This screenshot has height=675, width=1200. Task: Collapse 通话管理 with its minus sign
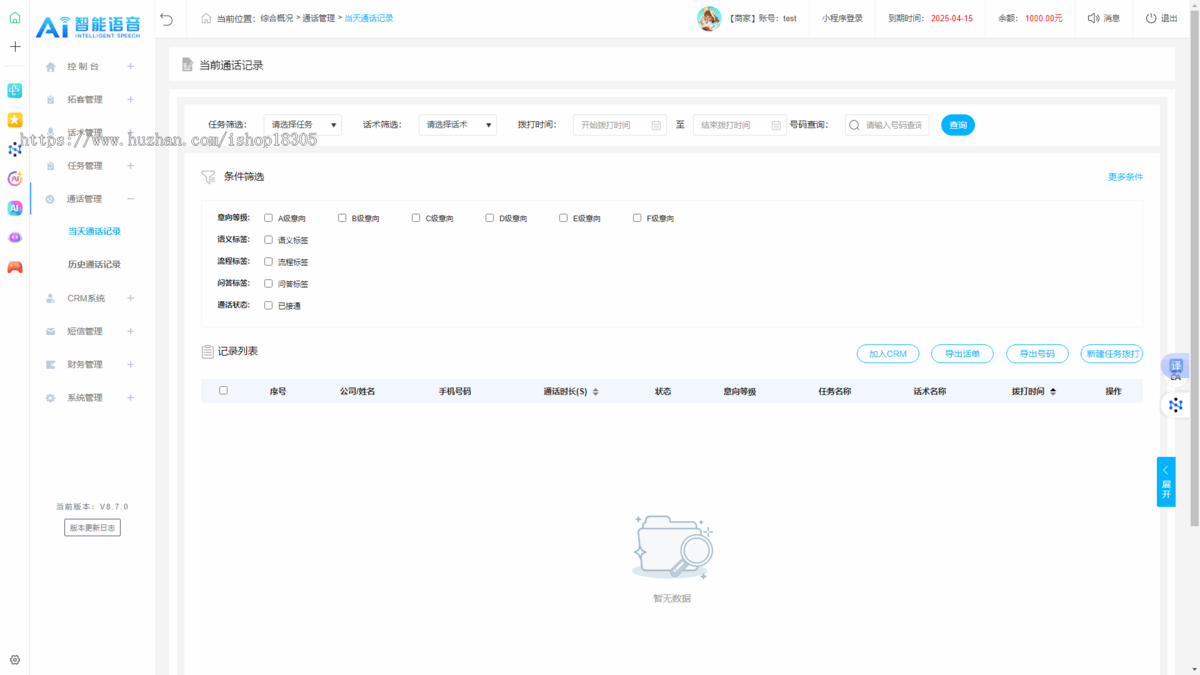pyautogui.click(x=131, y=199)
